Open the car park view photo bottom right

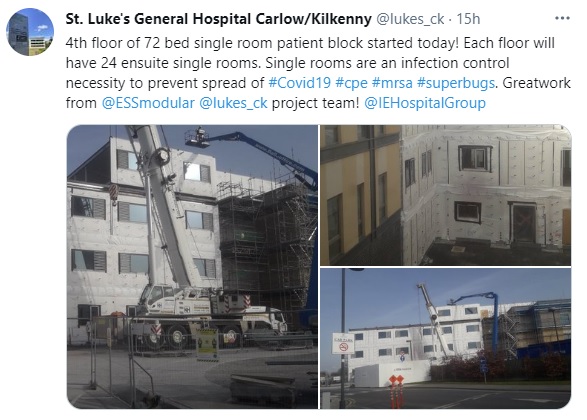[445, 338]
